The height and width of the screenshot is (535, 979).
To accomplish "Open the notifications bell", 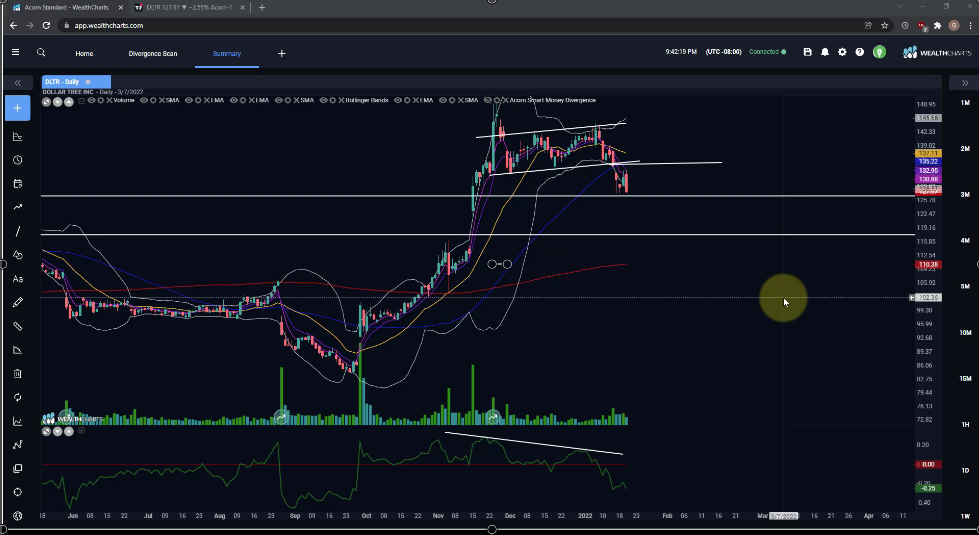I will [x=825, y=52].
